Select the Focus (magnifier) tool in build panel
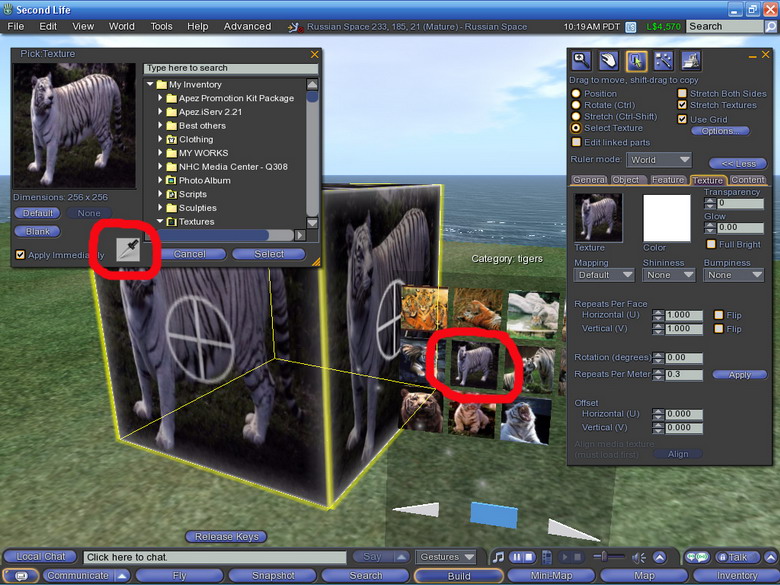This screenshot has width=780, height=585. (x=581, y=61)
